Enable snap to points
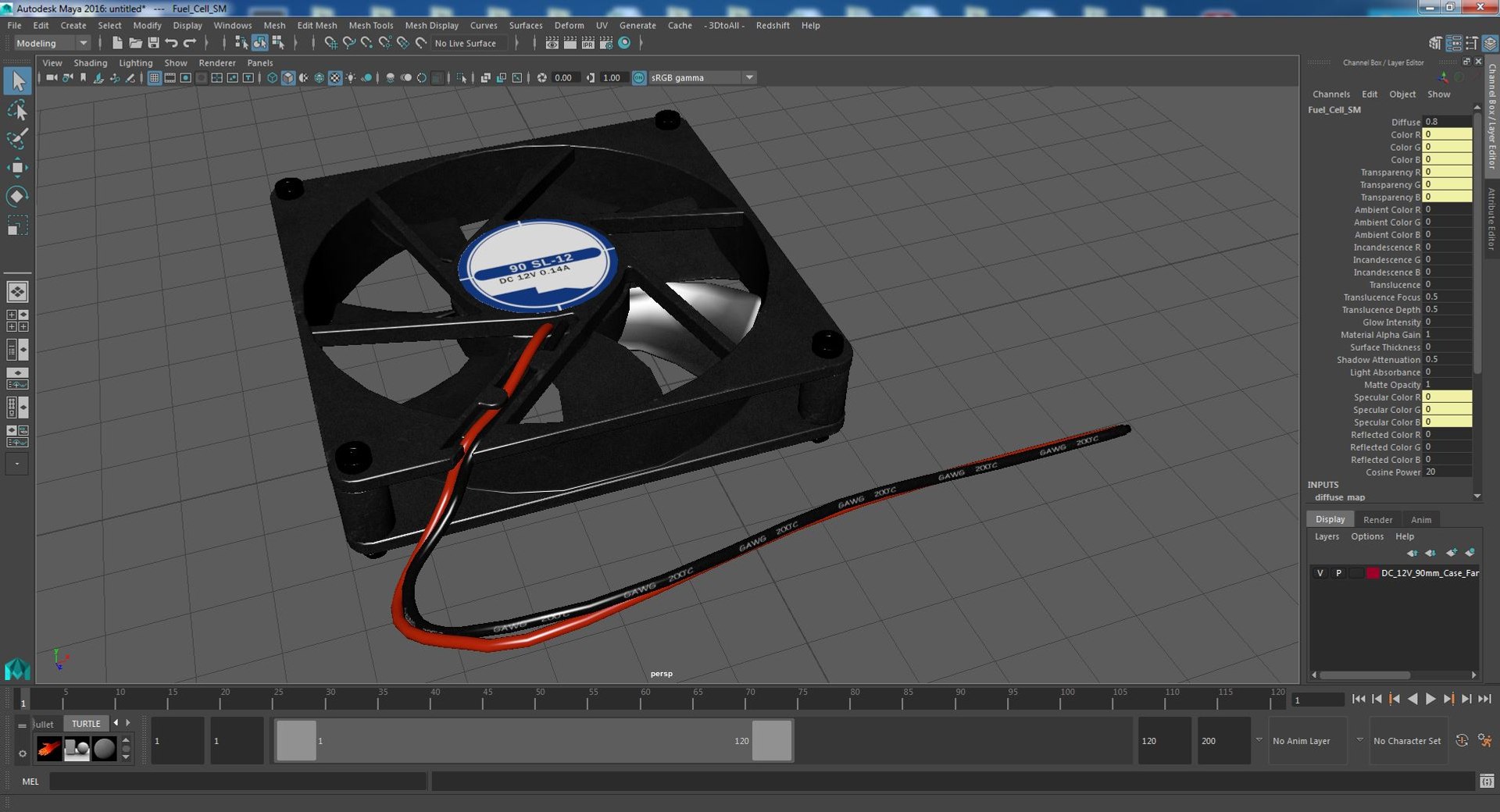The height and width of the screenshot is (812, 1500). pyautogui.click(x=366, y=43)
